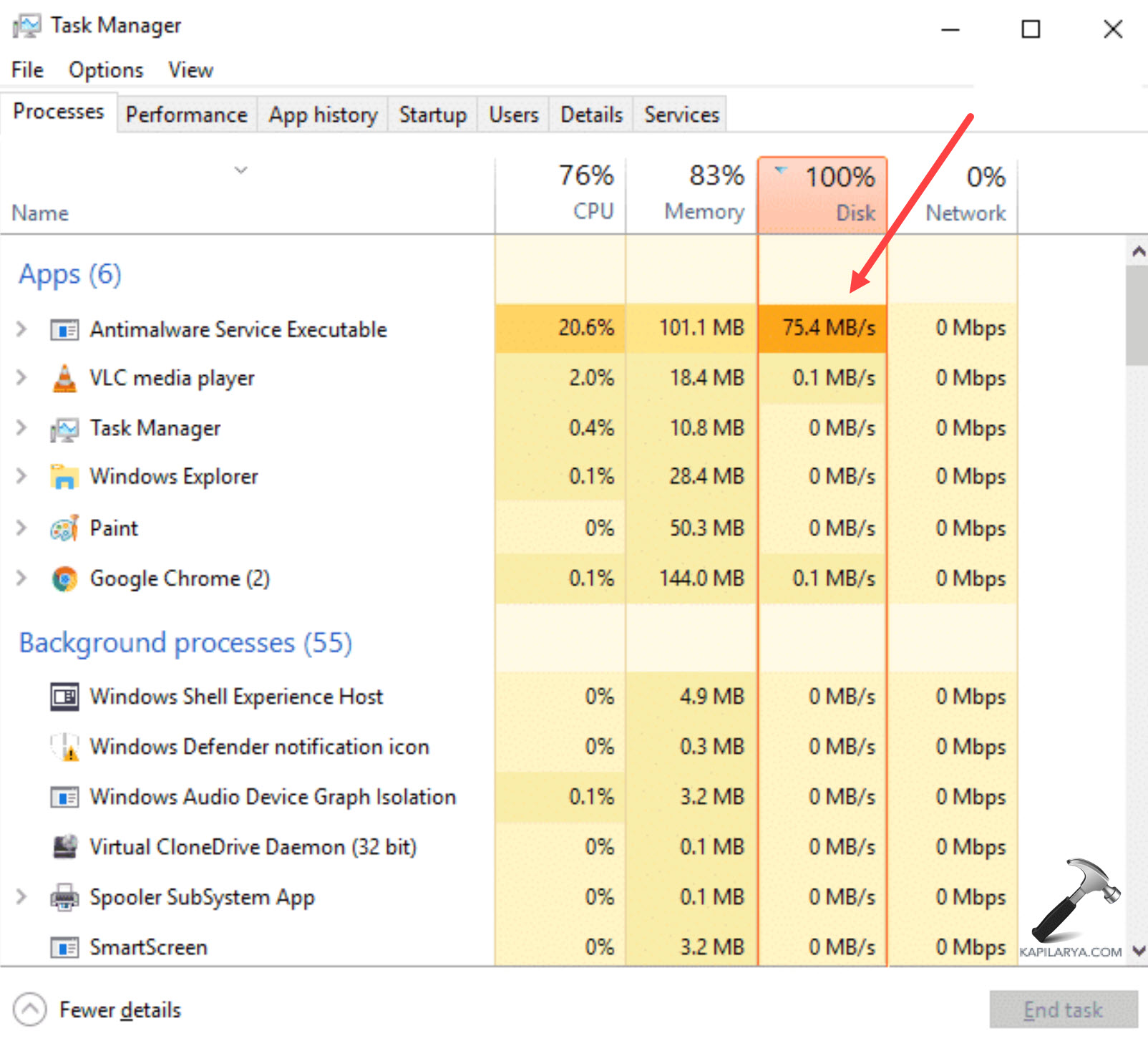Image resolution: width=1148 pixels, height=1046 pixels.
Task: Click the 18.4 MB VLC memory value
Action: coord(707,377)
